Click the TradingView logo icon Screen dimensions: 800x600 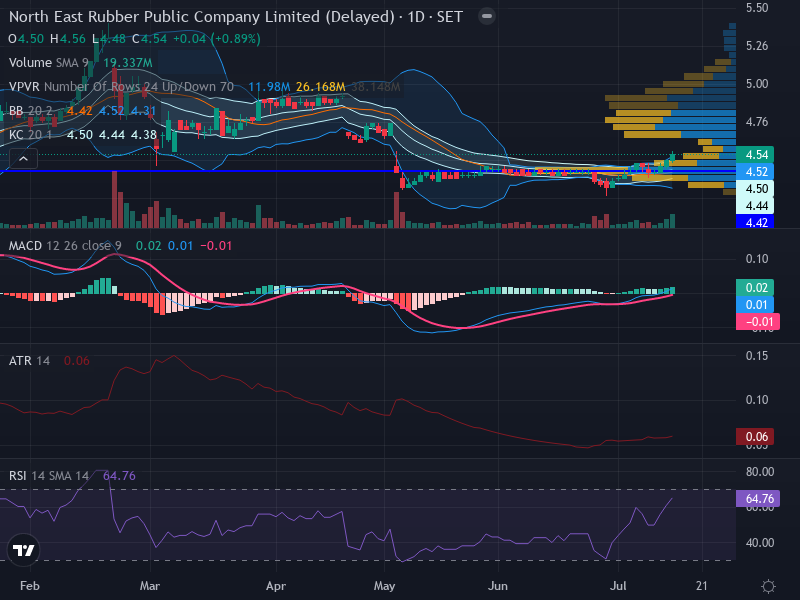point(23,550)
